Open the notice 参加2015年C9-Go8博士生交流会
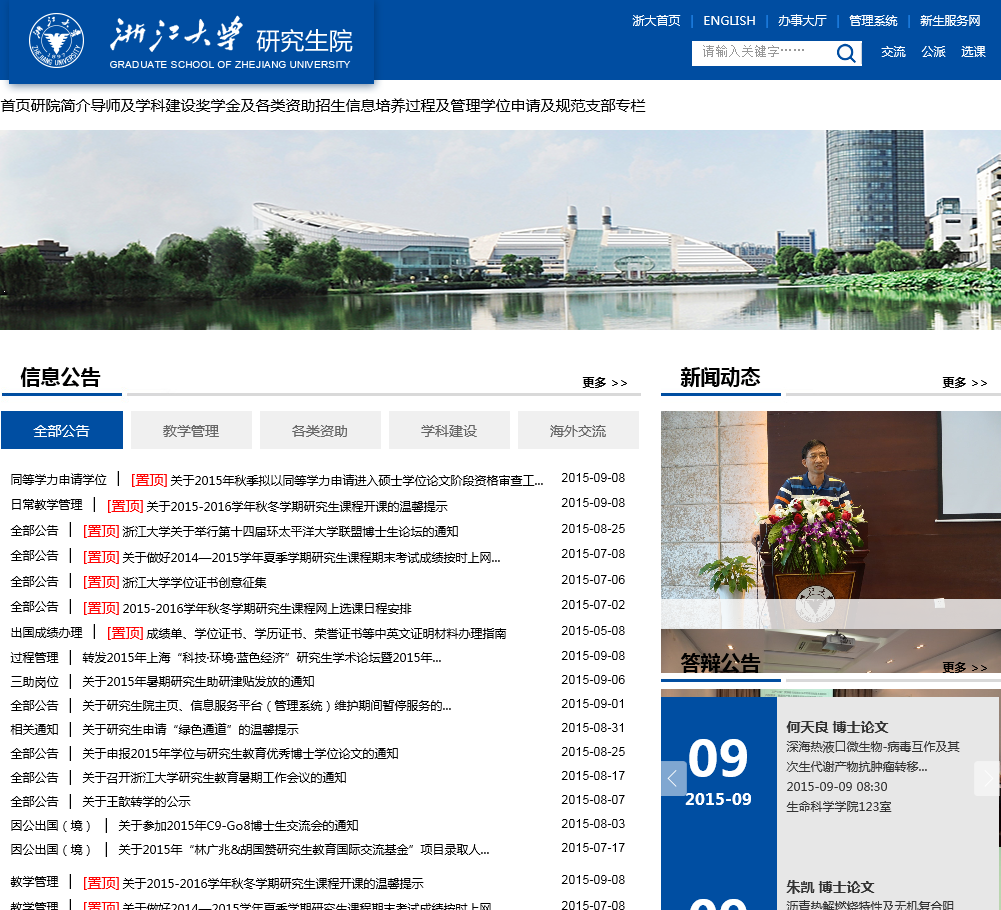The image size is (1001, 910). (x=238, y=826)
